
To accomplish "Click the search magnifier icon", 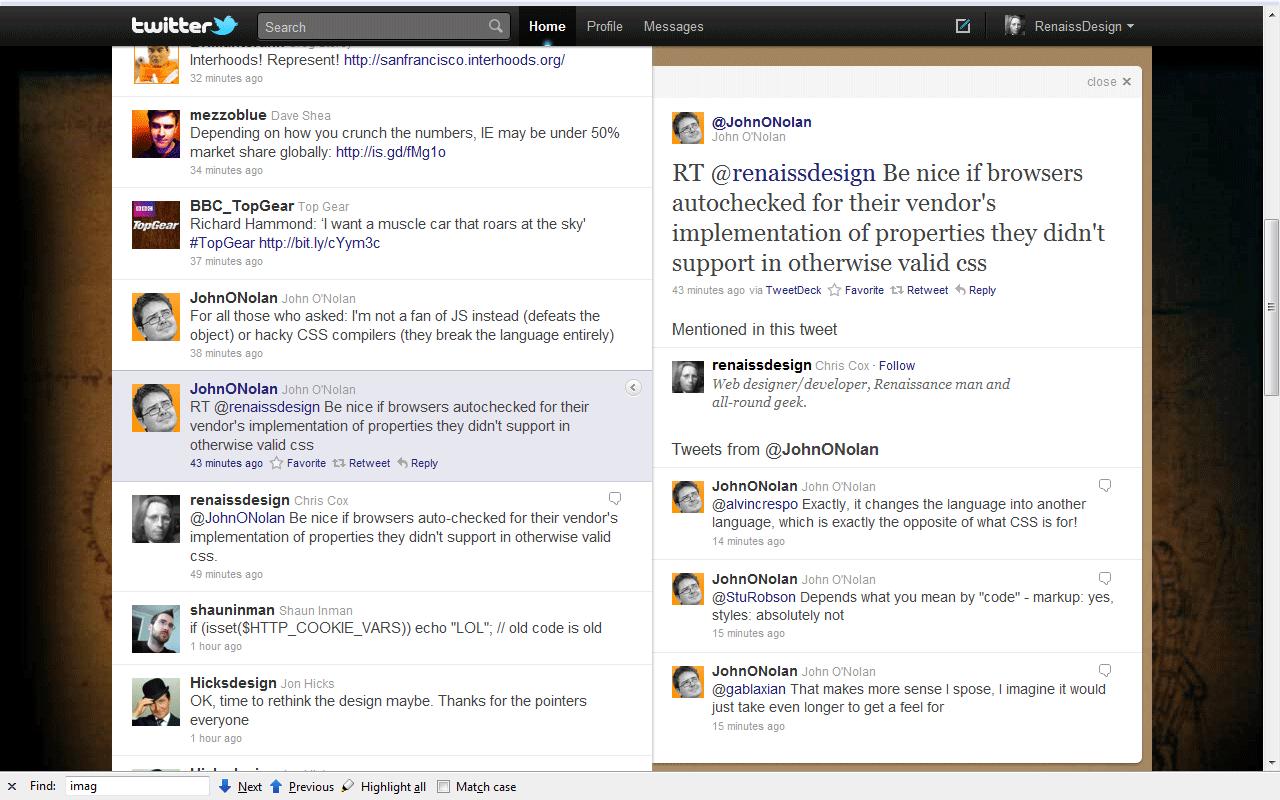I will 496,27.
